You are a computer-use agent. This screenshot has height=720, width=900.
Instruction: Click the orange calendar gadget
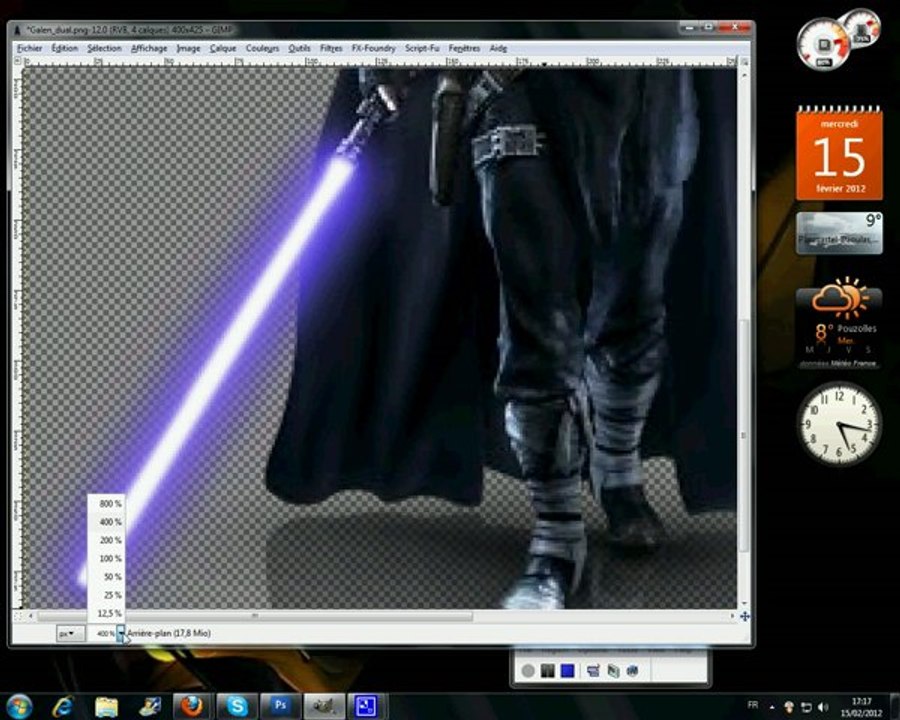point(839,153)
